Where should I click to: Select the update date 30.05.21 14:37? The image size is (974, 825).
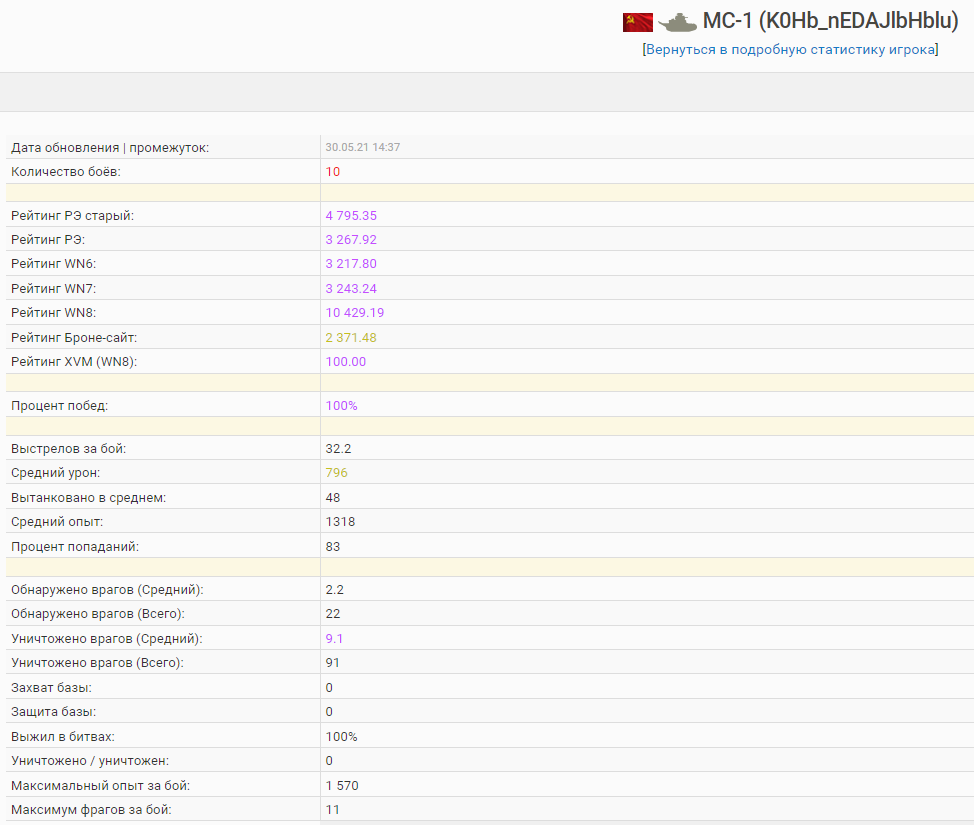point(362,147)
